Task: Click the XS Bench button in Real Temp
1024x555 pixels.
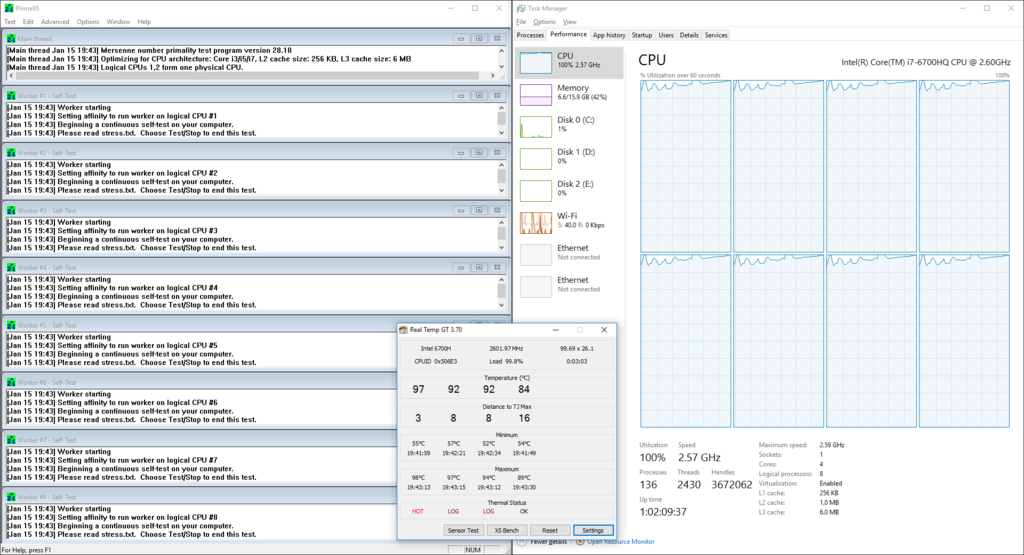Action: pos(507,530)
